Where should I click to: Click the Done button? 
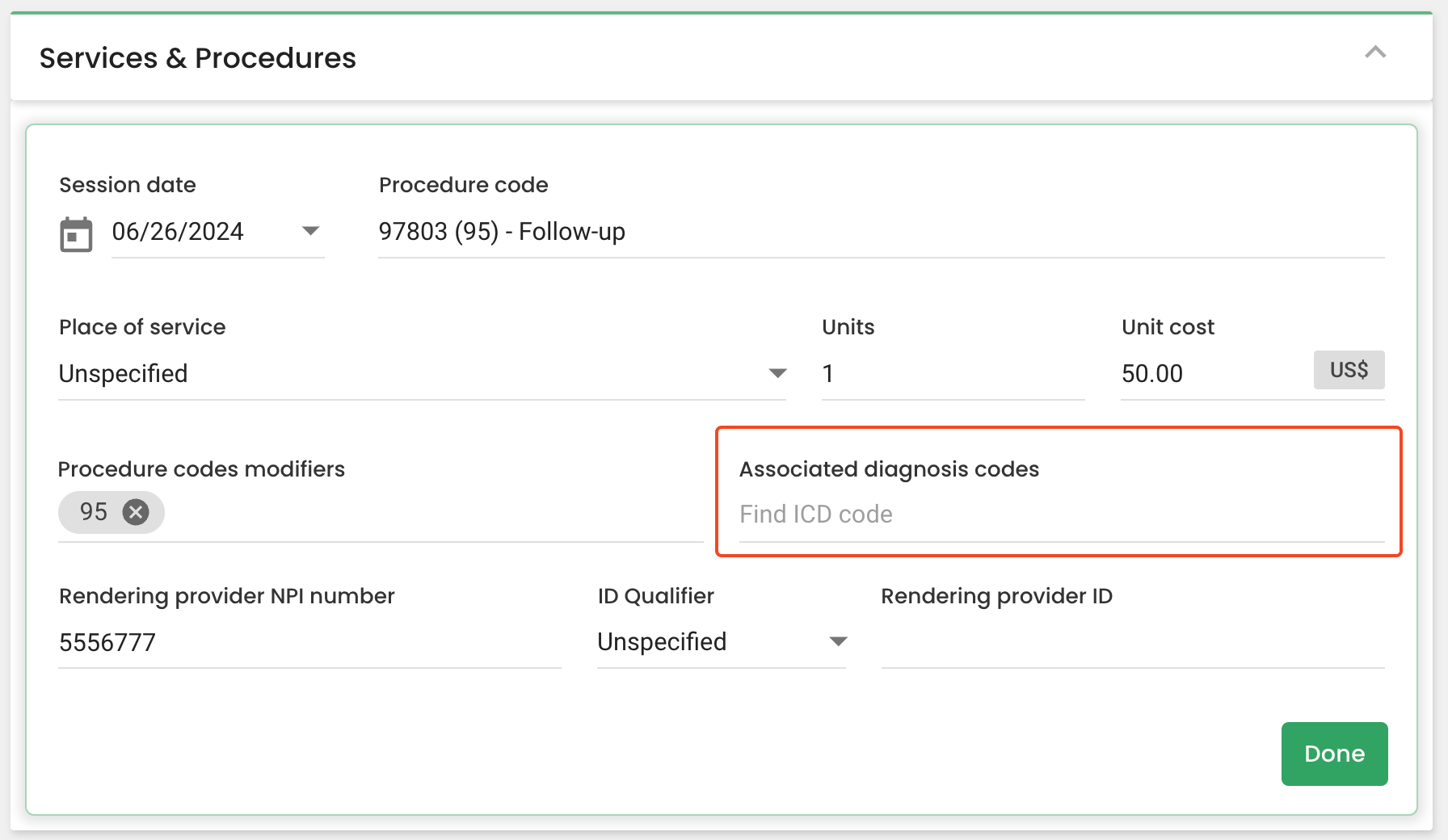pyautogui.click(x=1333, y=754)
